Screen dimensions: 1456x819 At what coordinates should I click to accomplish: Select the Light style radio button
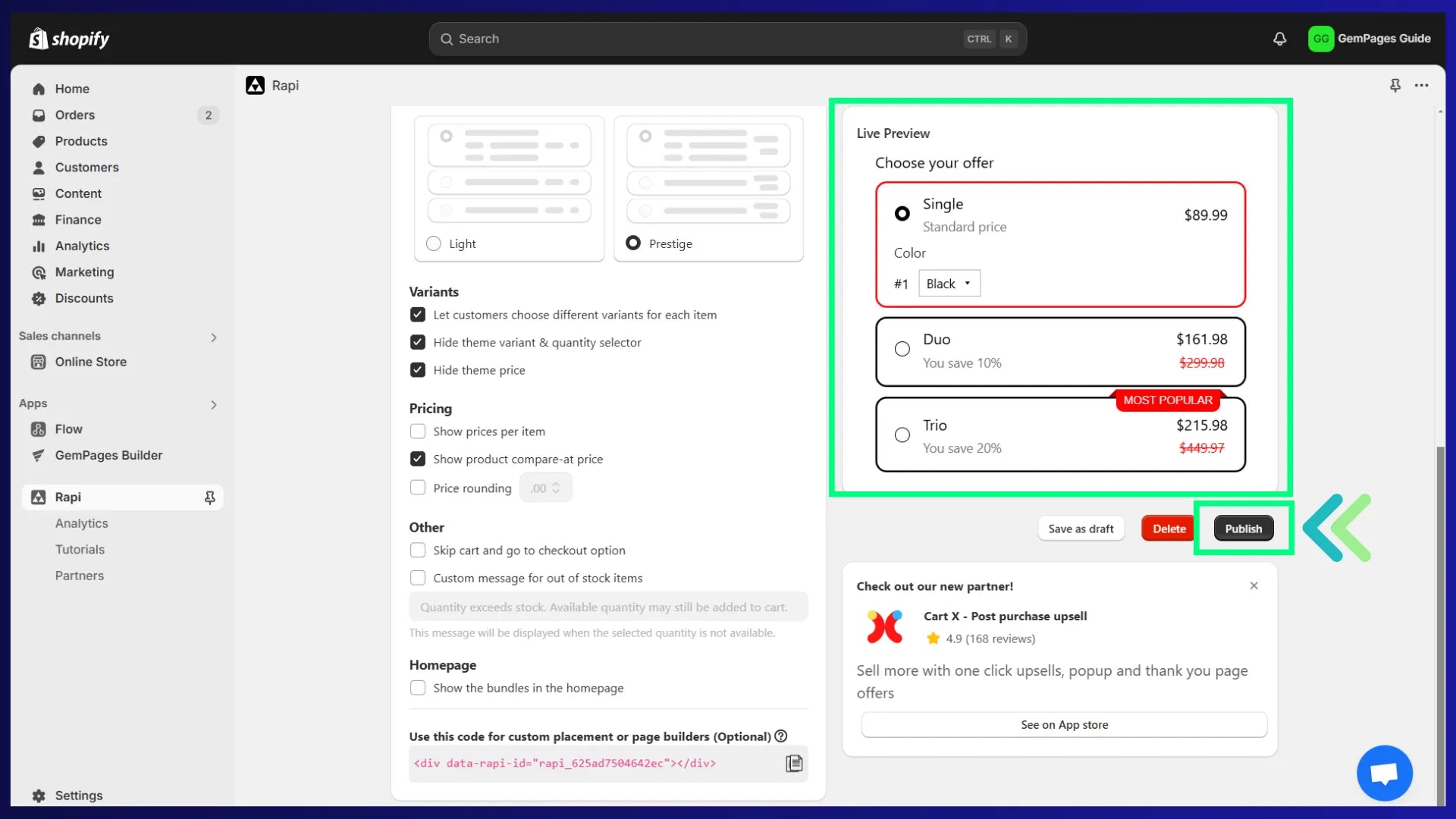(434, 243)
